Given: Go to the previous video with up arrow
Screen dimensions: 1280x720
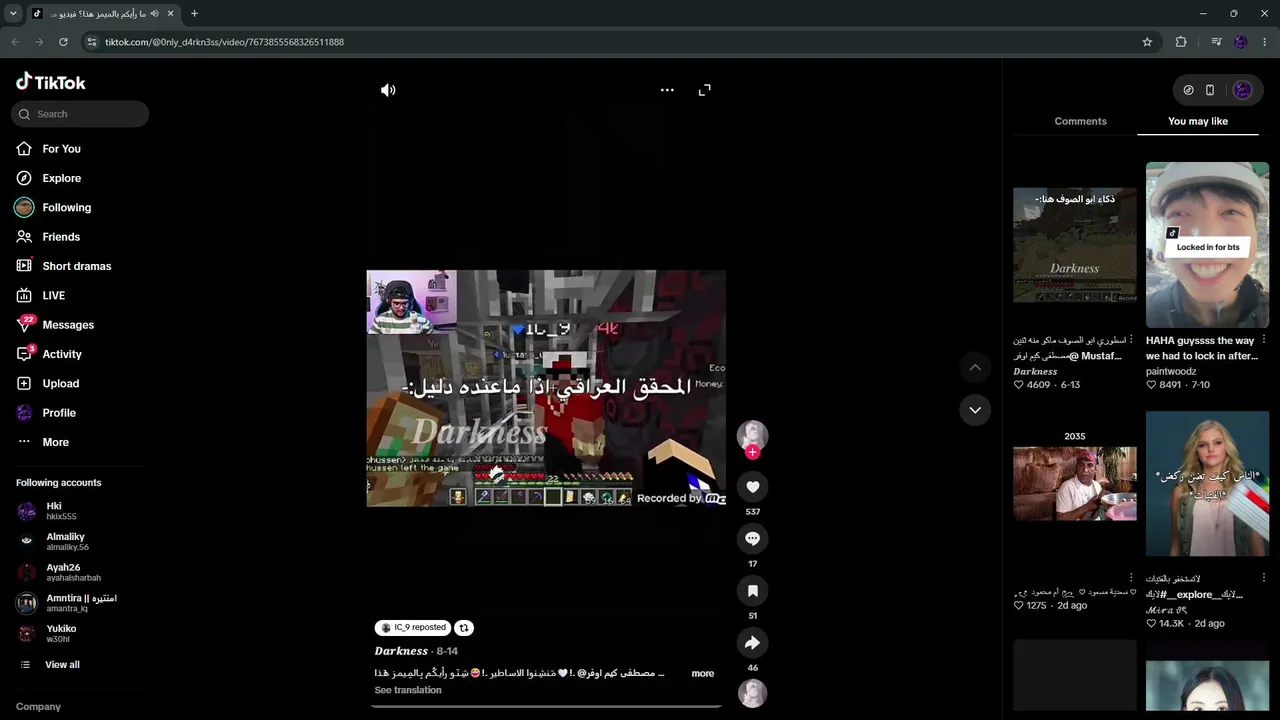Looking at the screenshot, I should coord(975,368).
